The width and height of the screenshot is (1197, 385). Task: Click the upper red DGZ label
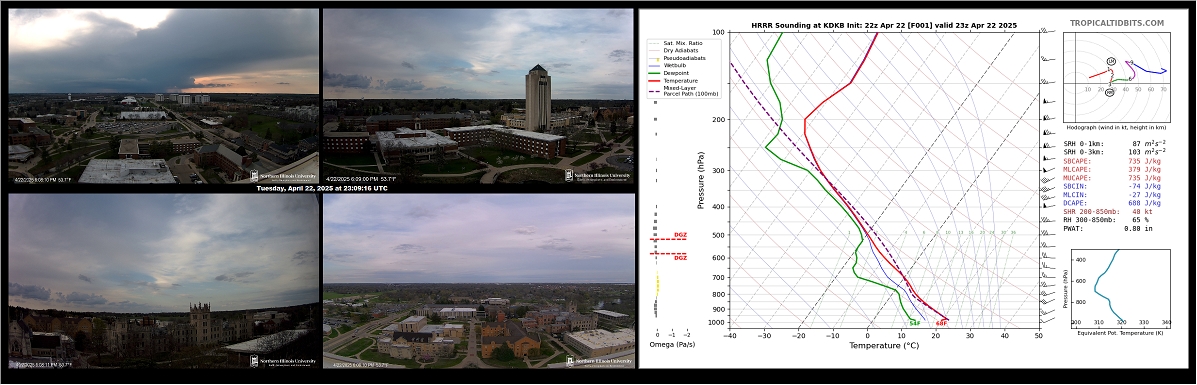[x=680, y=235]
